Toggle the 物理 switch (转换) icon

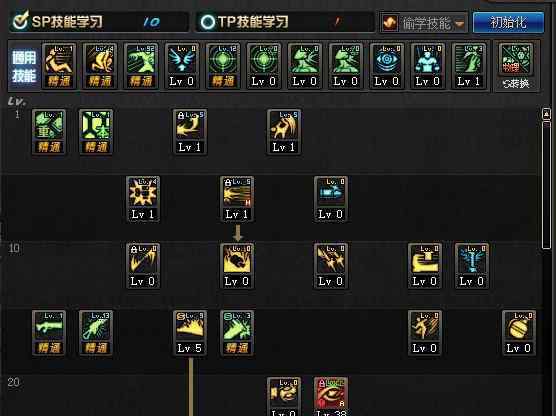516,66
